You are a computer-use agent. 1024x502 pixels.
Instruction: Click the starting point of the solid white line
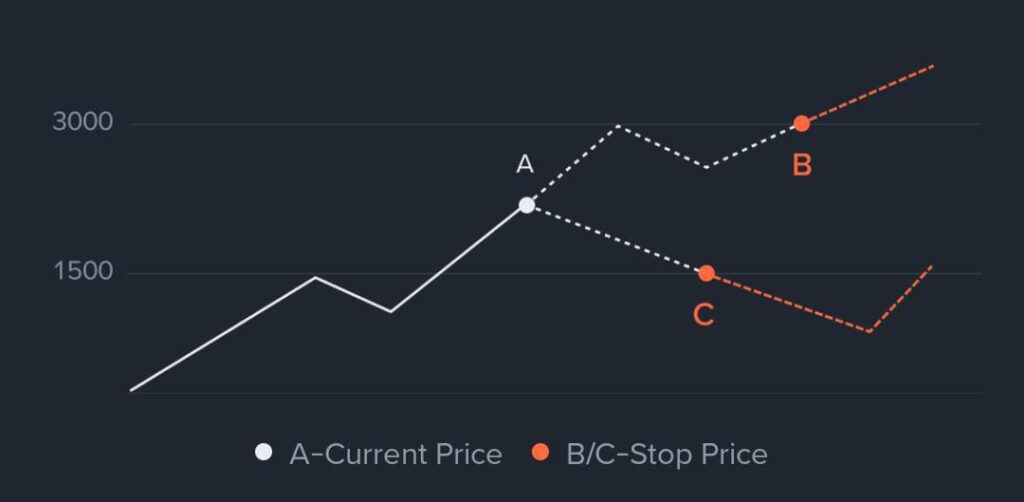(x=131, y=390)
